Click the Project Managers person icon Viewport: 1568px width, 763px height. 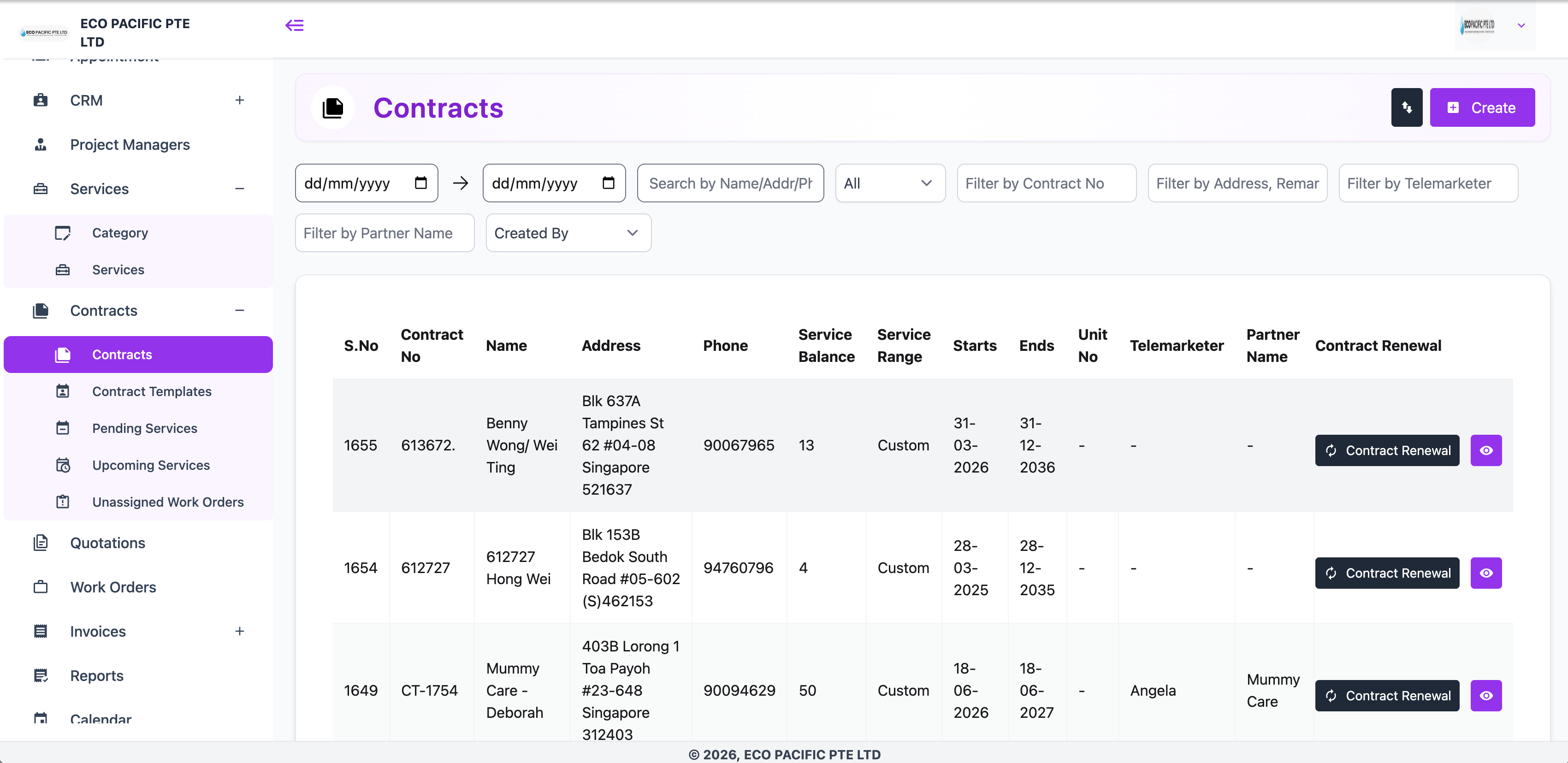pos(41,144)
